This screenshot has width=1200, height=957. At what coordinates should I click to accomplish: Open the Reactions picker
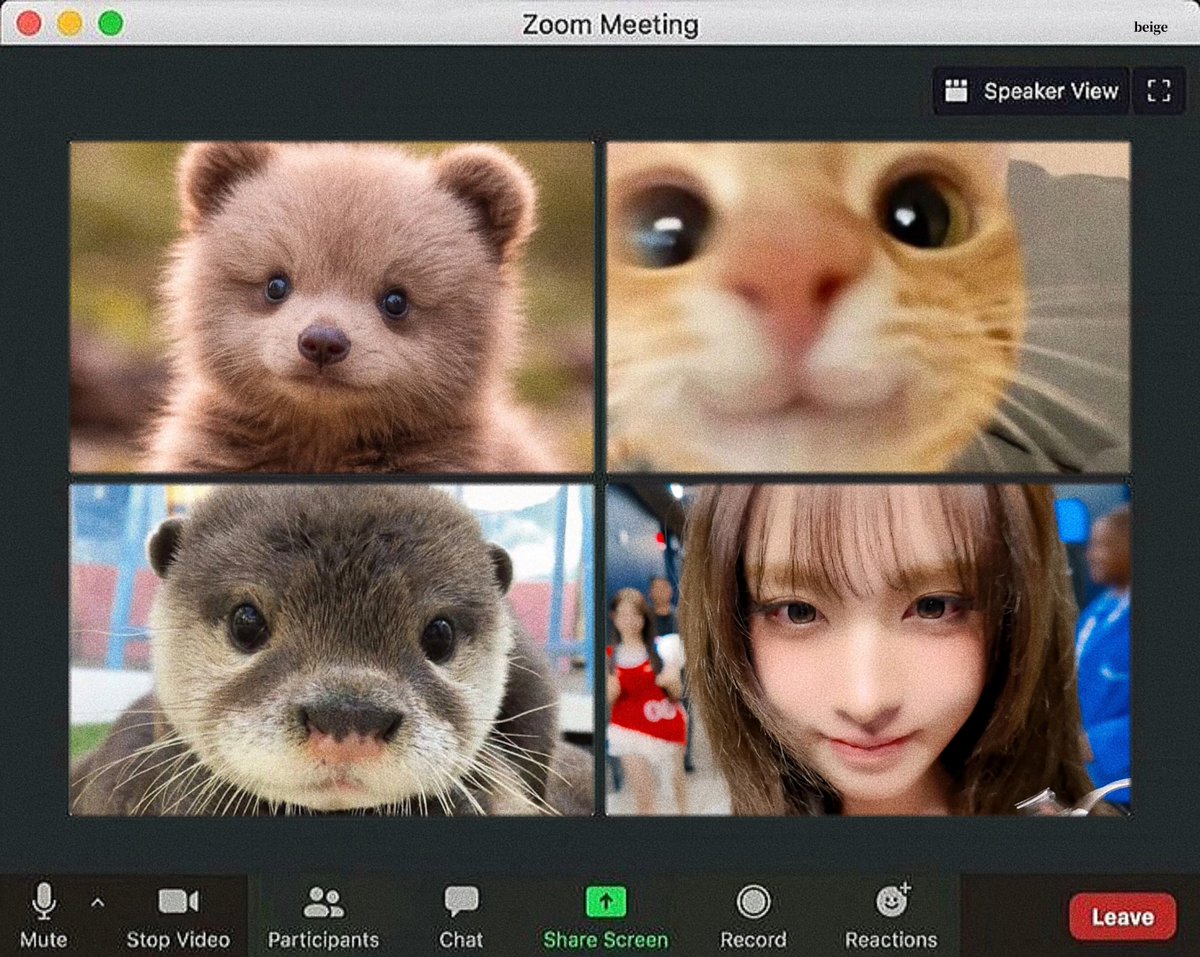(891, 915)
